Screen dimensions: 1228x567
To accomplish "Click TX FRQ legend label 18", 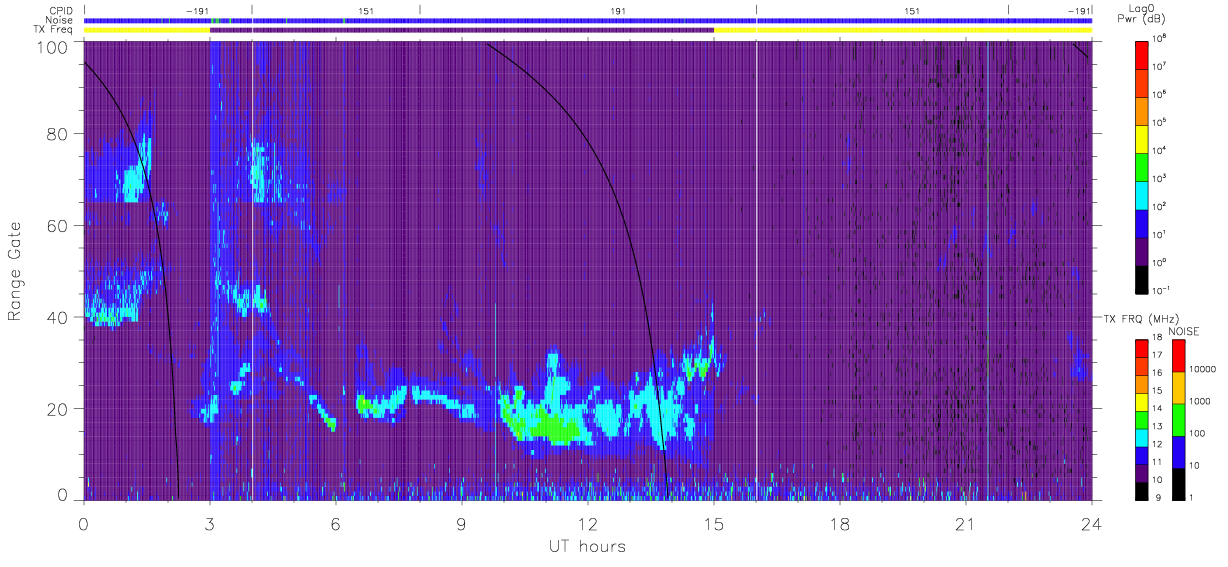I will click(1157, 337).
